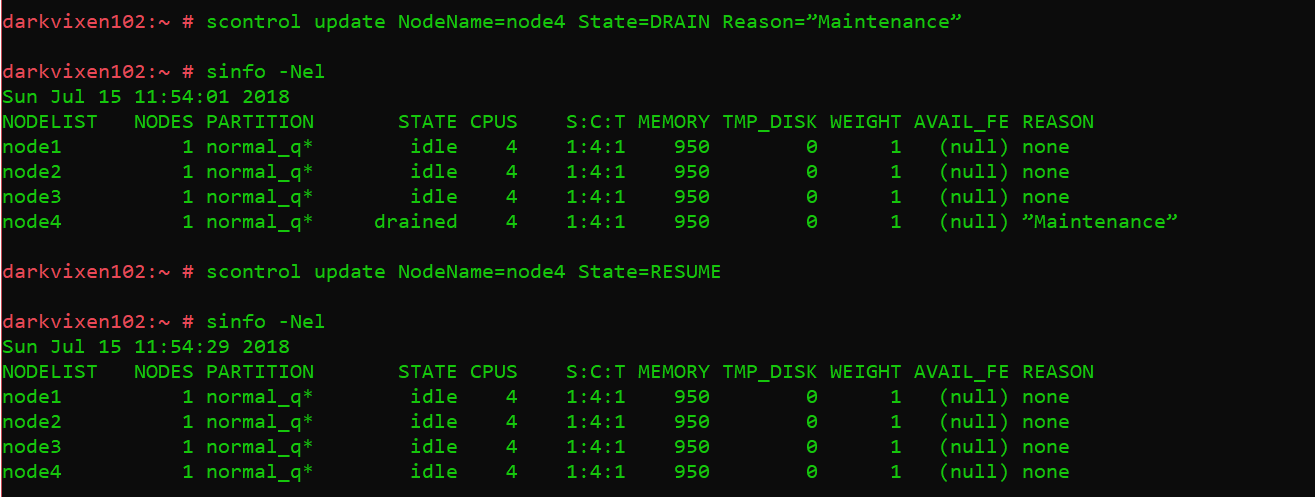This screenshot has width=1315, height=497.
Task: Click the MEMORY header in the second table
Action: point(673,372)
